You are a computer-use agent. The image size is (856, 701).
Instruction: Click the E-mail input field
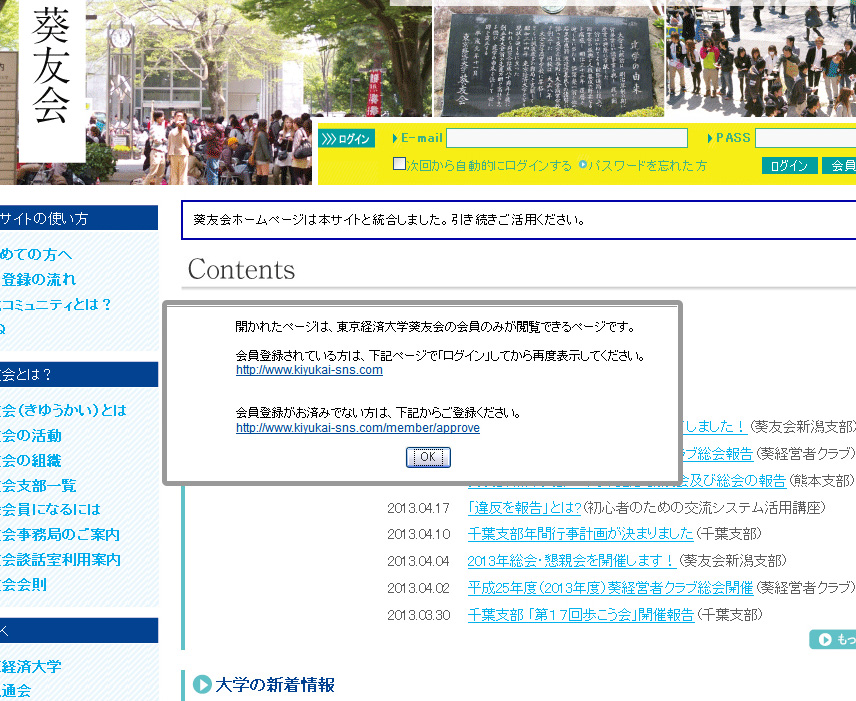coord(566,138)
